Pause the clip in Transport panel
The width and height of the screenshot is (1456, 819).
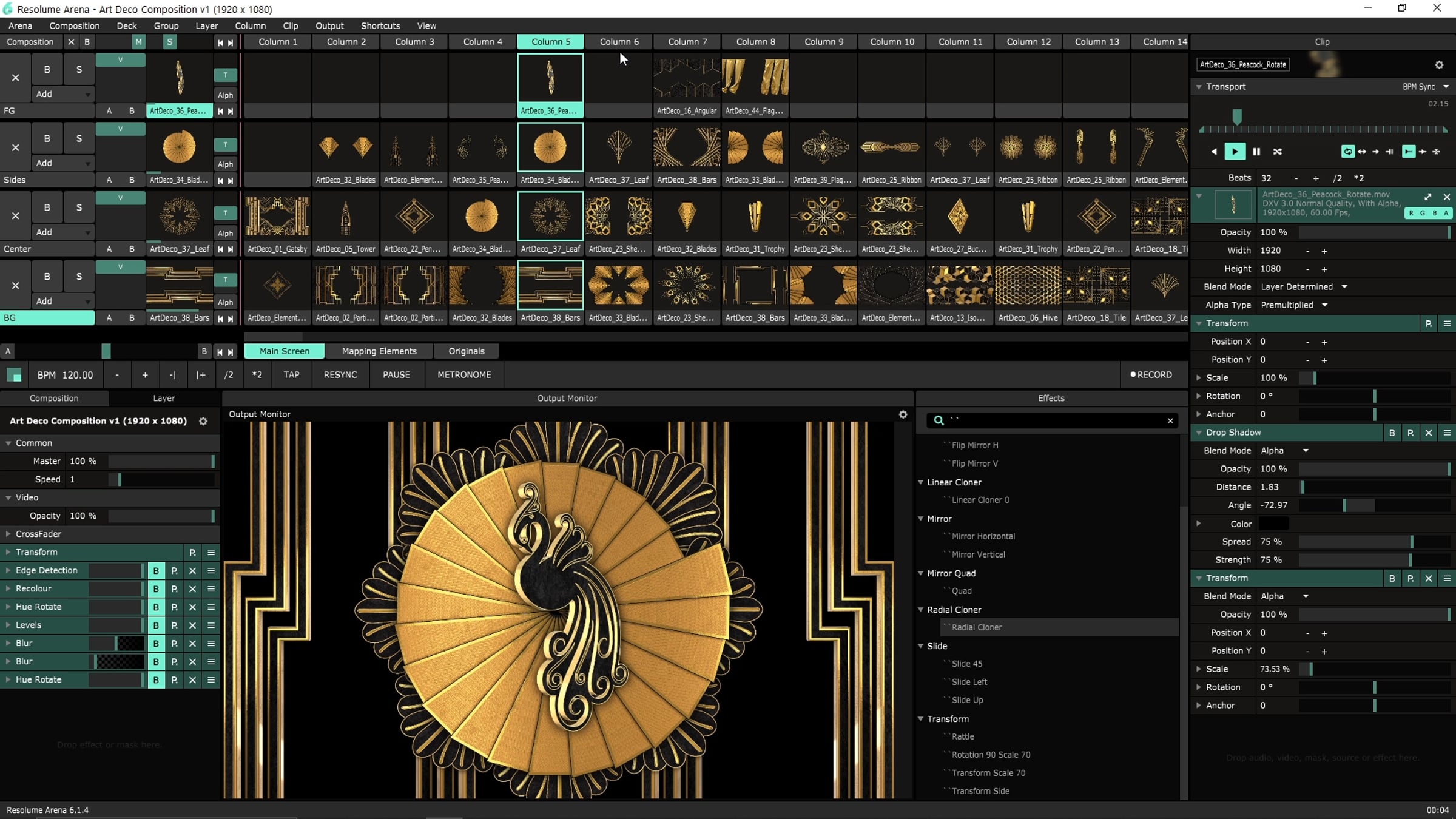coord(1256,152)
